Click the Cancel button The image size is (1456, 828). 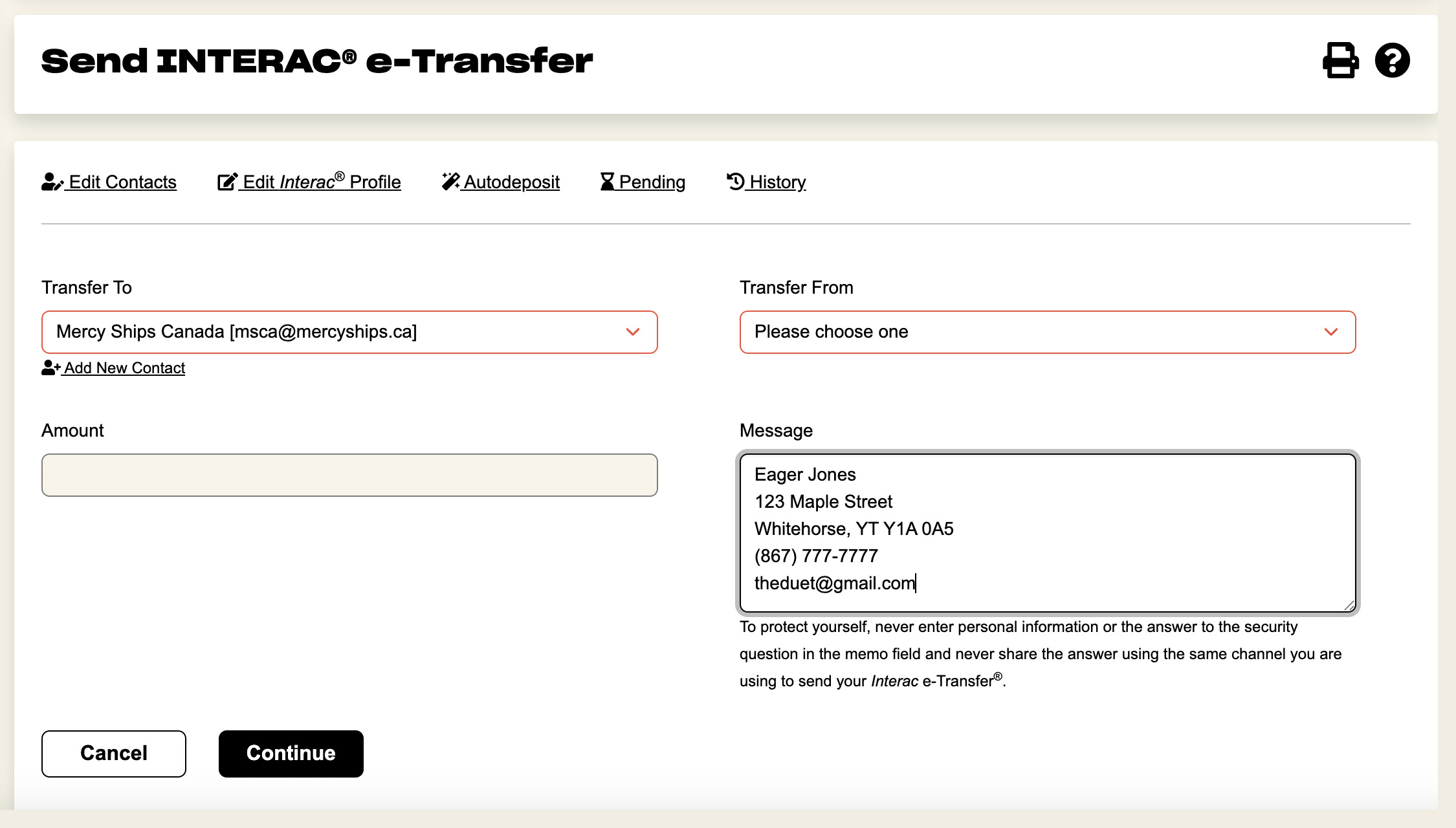(114, 754)
